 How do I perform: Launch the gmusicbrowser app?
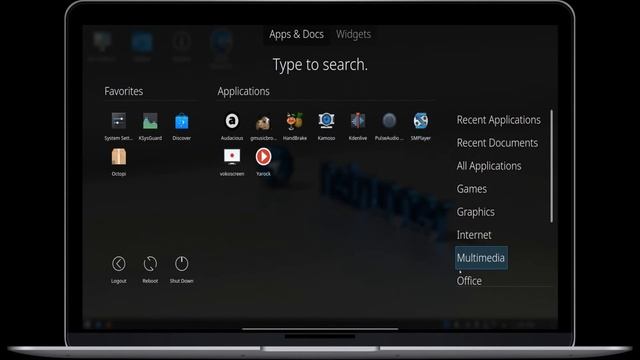(x=263, y=126)
